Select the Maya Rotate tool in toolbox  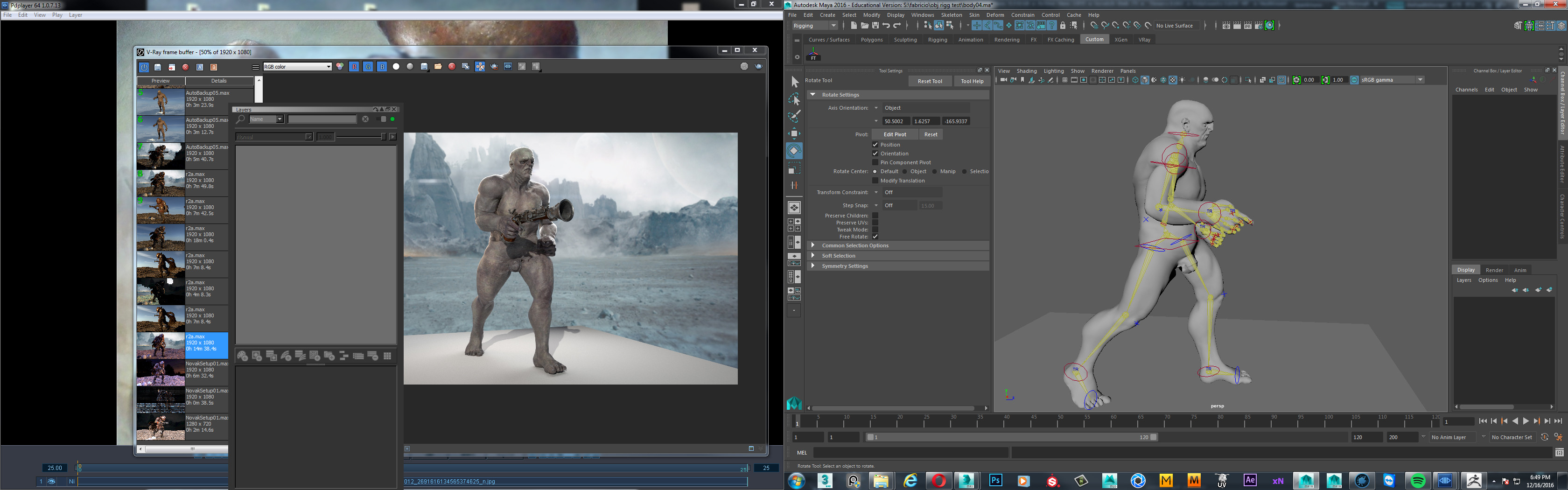794,150
